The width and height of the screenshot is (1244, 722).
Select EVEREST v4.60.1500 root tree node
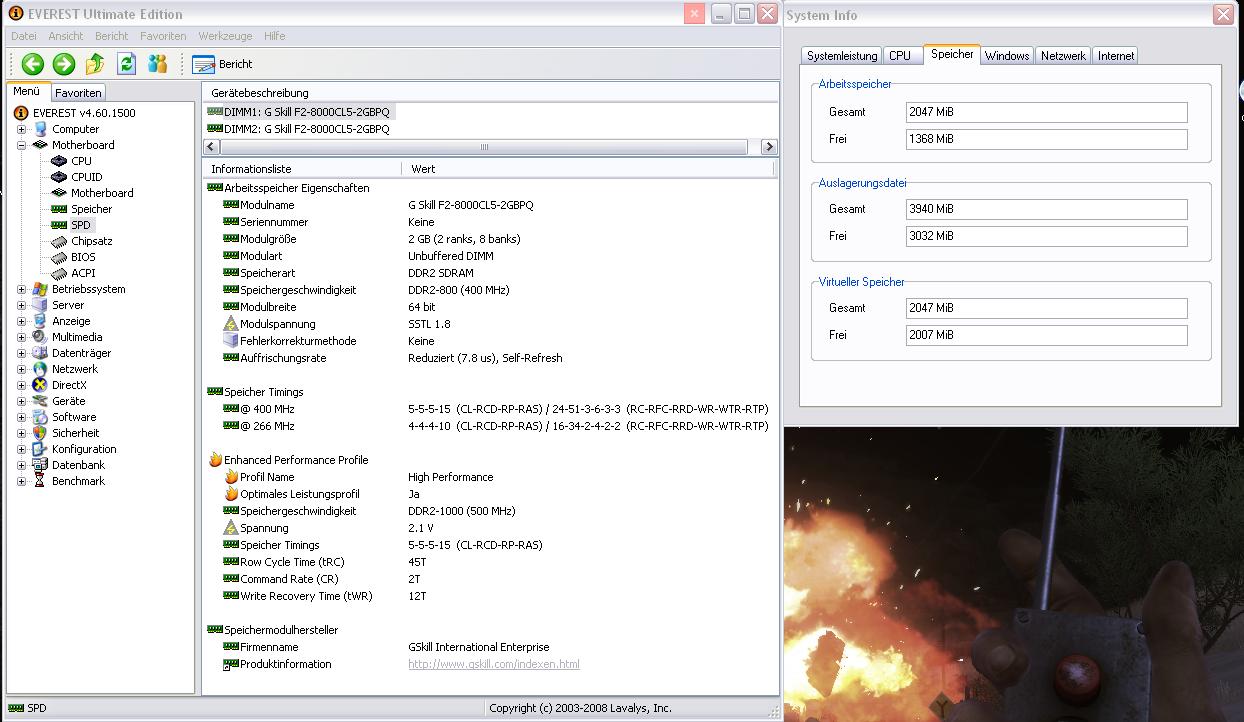pos(84,113)
